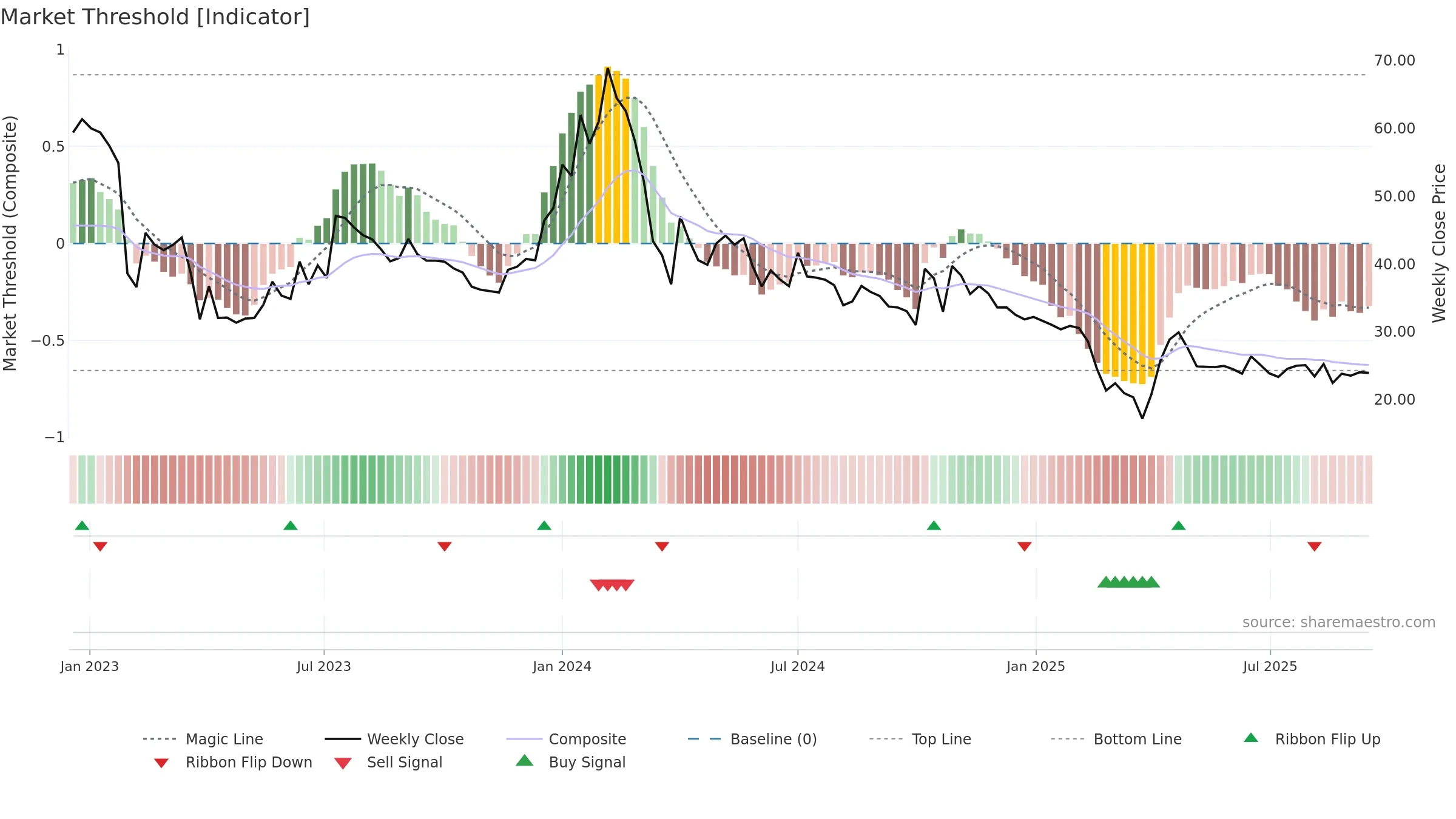The width and height of the screenshot is (1456, 819).
Task: Click the Market Threshold [Indicator] chart title
Action: 155,17
